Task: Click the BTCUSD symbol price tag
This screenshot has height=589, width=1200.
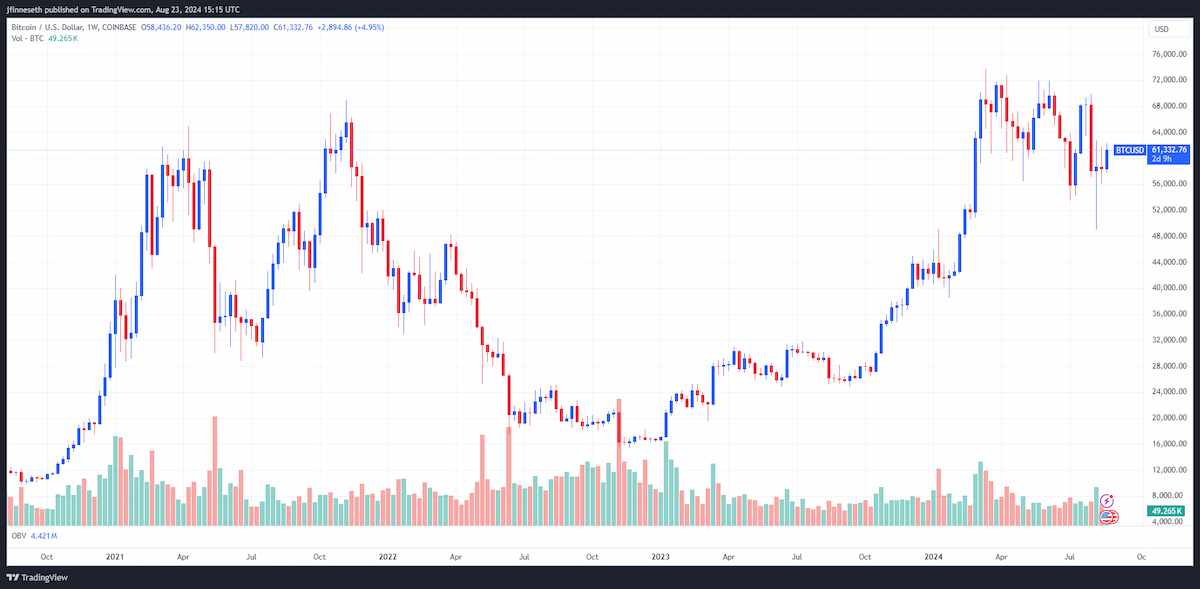Action: click(1129, 150)
